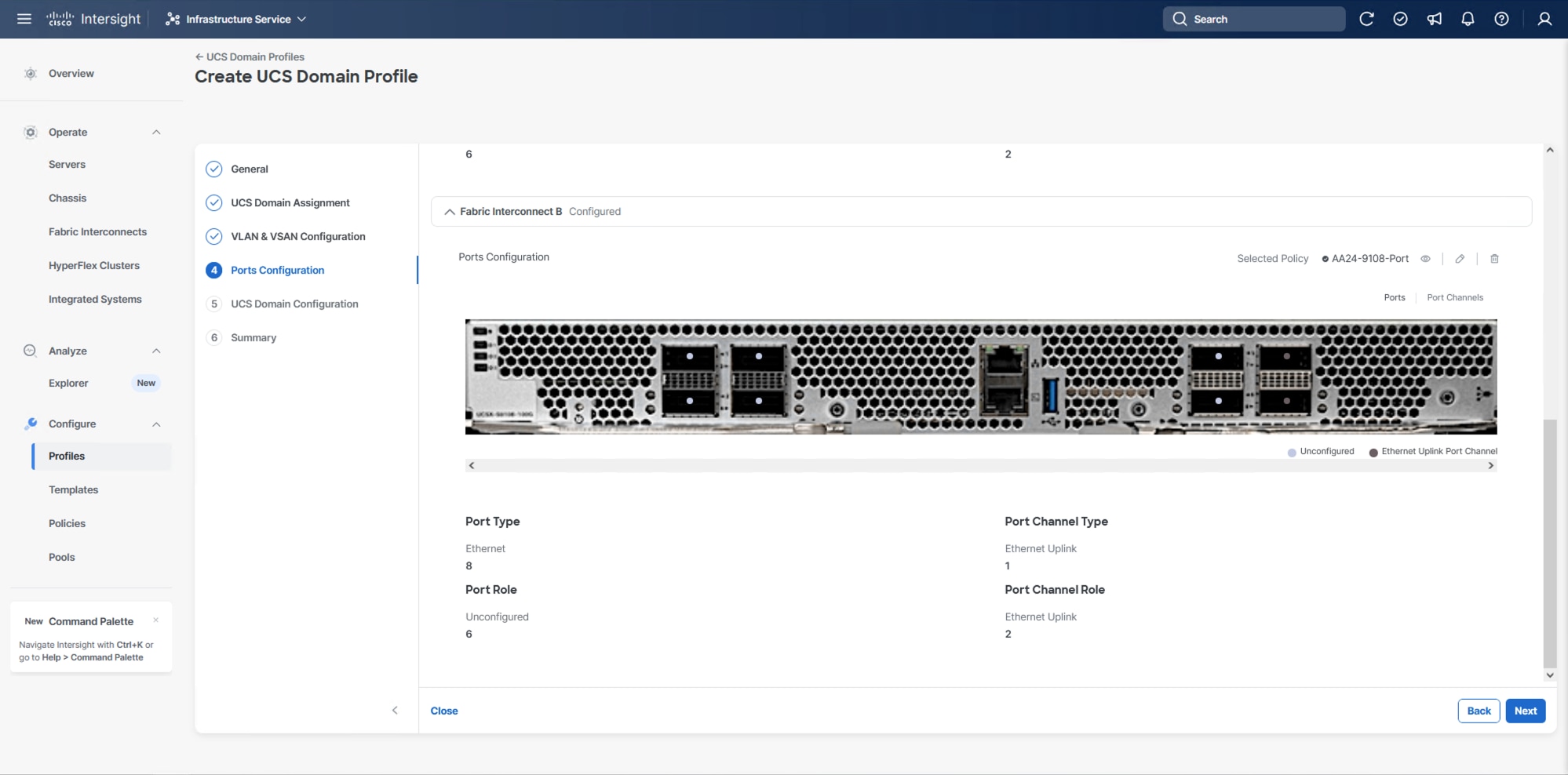Click the Next button

click(1525, 711)
